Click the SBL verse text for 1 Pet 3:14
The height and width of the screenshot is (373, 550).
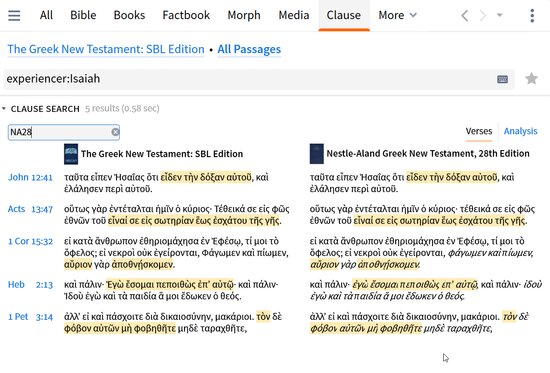pos(173,322)
